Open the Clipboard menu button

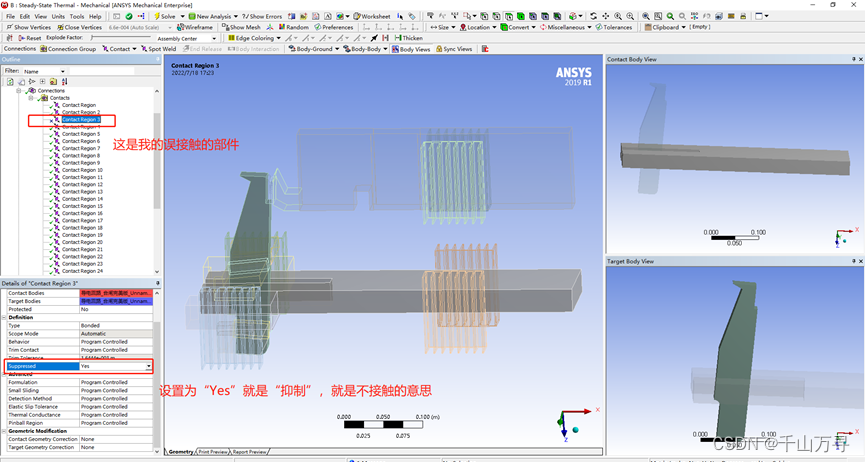point(665,27)
